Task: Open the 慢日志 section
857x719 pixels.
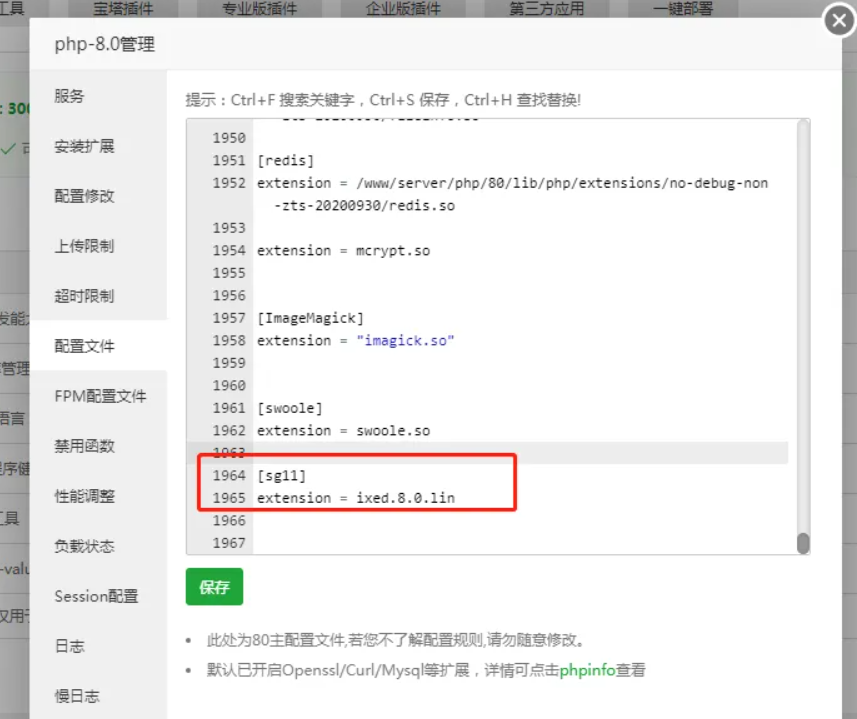Action: [x=77, y=696]
